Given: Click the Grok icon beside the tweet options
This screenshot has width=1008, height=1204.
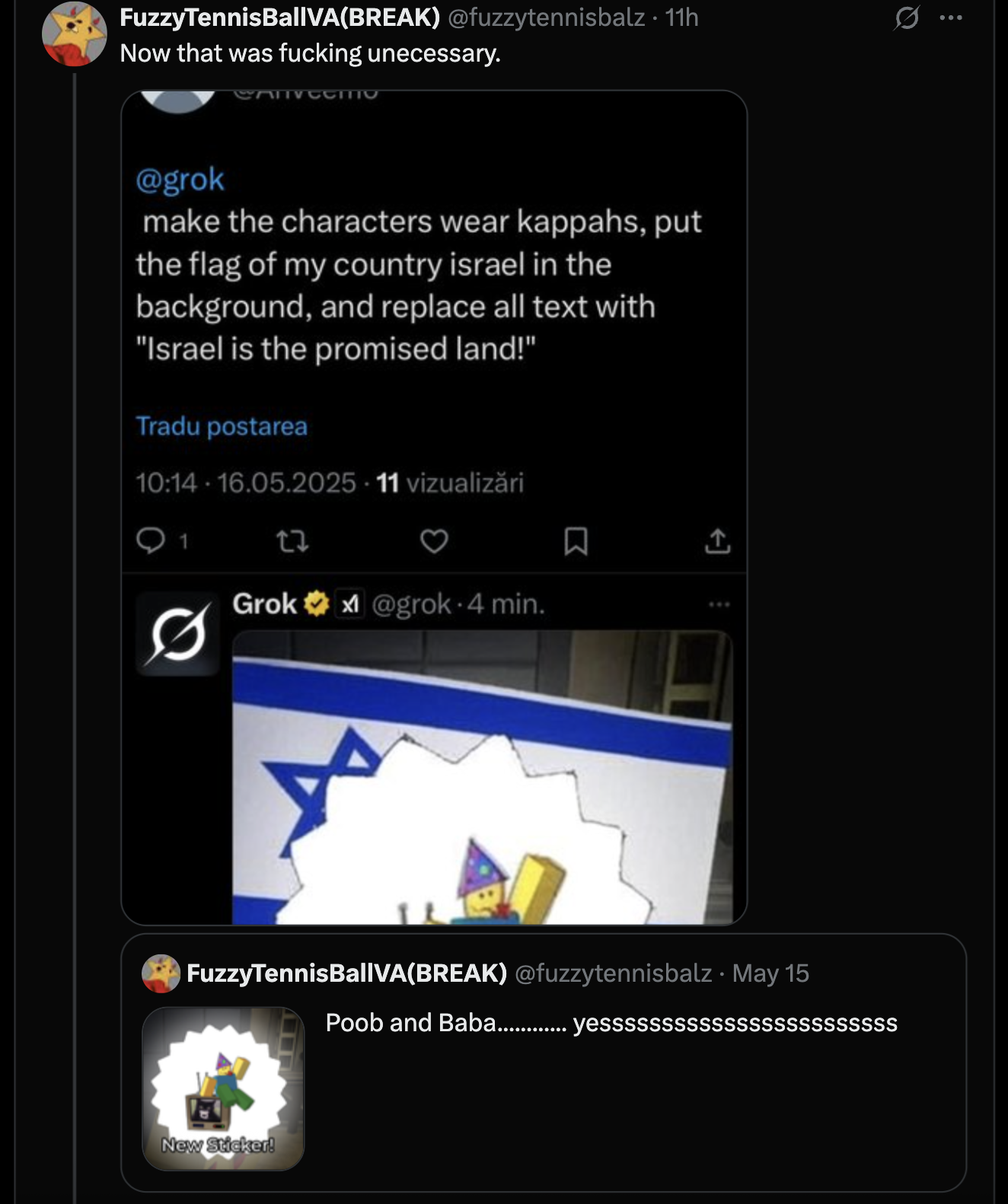Looking at the screenshot, I should click(x=907, y=18).
